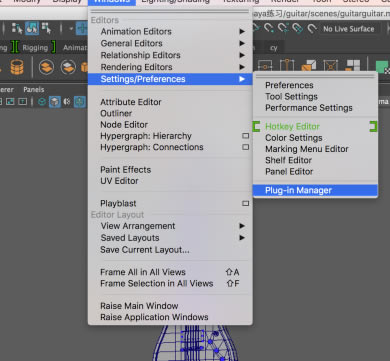Open the Panels menu in viewport
Viewport: 390px width, 361px height.
point(34,89)
